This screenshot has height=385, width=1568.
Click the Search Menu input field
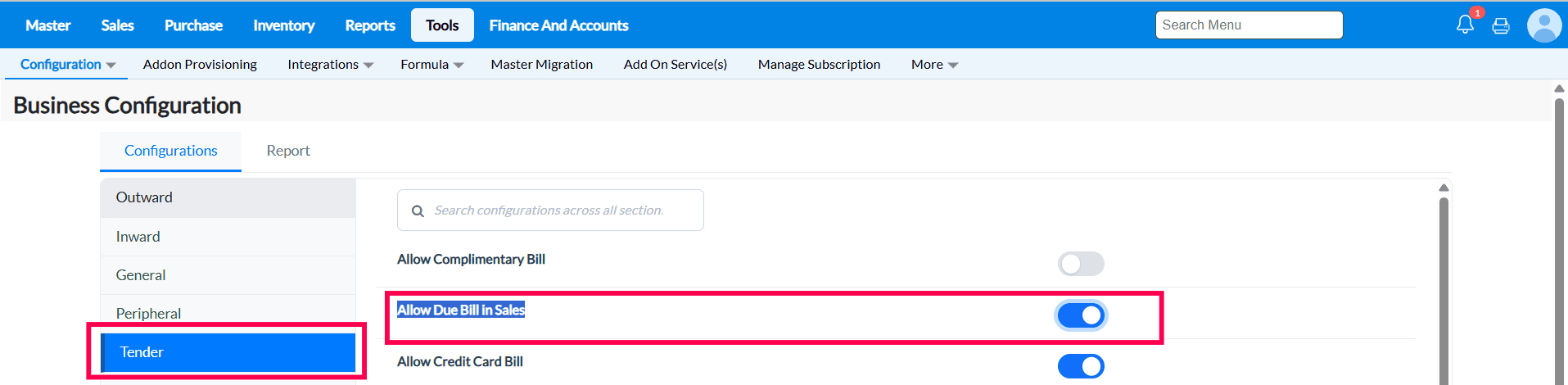pos(1249,25)
